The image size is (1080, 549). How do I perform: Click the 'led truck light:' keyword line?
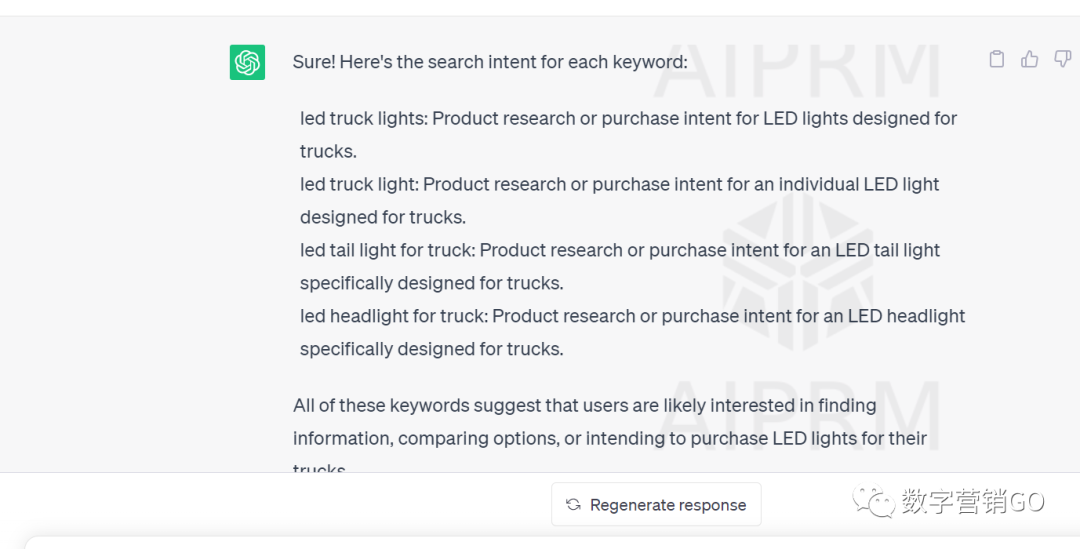619,185
